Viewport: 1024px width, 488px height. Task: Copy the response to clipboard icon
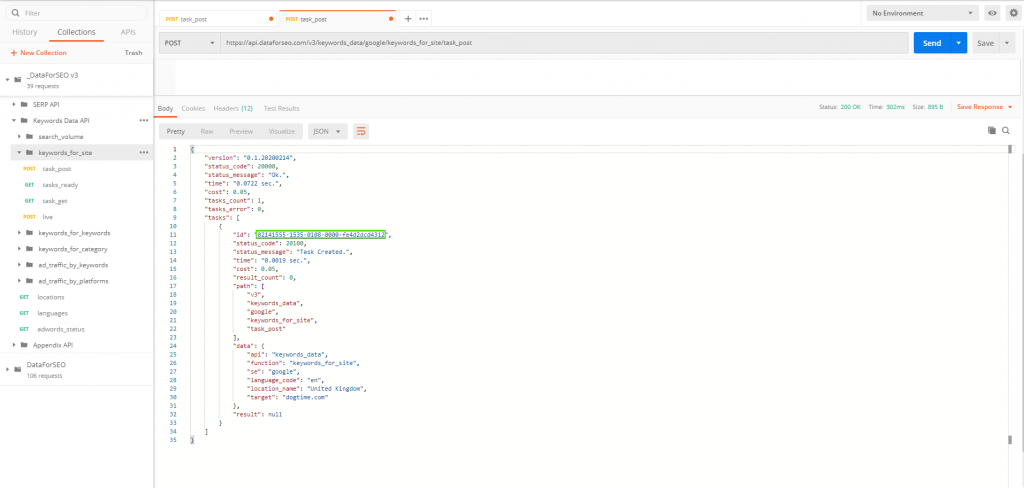pyautogui.click(x=992, y=131)
